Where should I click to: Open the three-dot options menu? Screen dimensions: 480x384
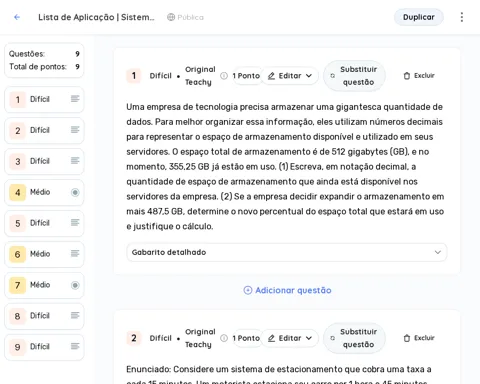pos(462,17)
